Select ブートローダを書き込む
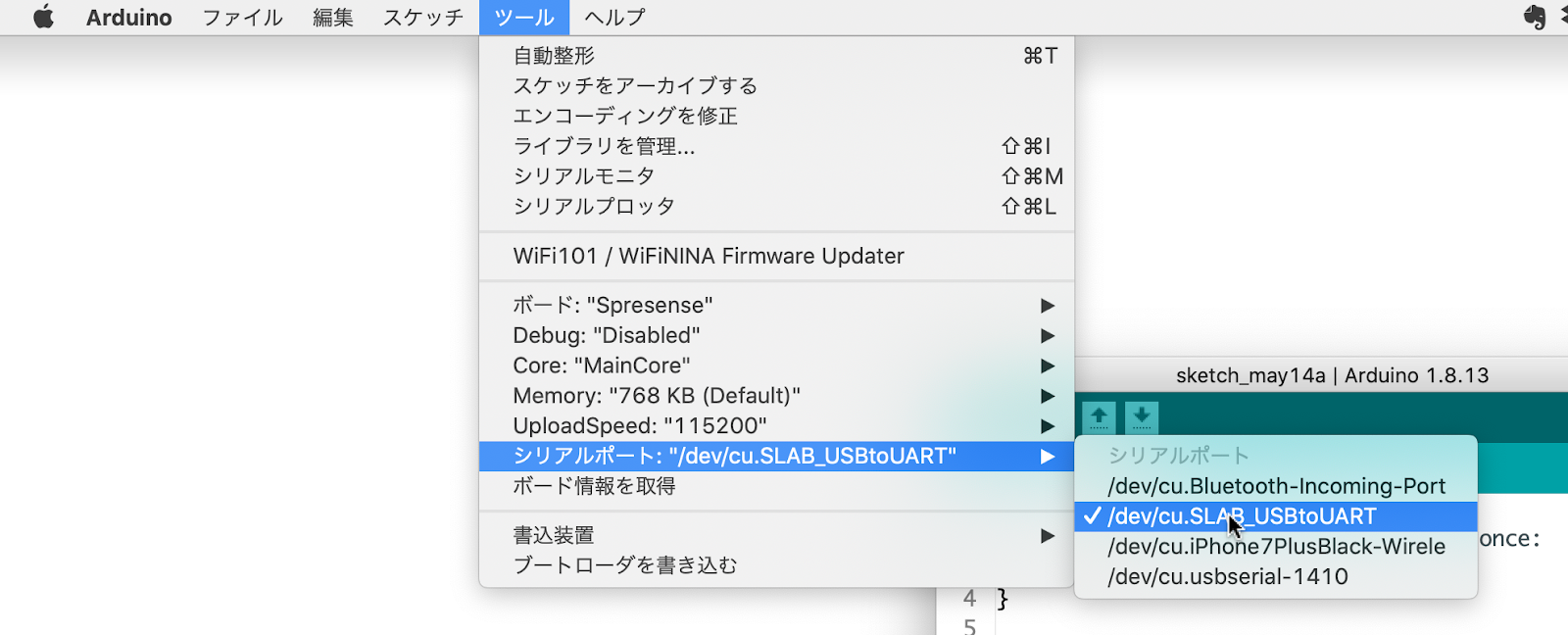 point(776,565)
